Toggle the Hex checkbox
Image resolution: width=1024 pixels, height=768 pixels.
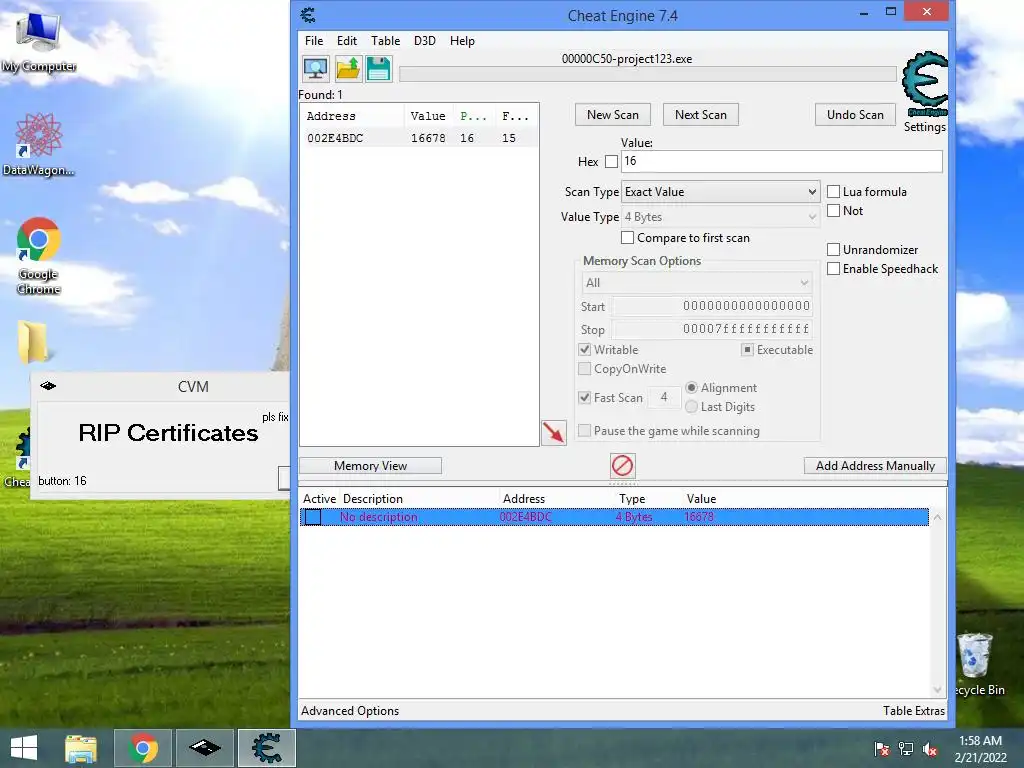(x=611, y=161)
